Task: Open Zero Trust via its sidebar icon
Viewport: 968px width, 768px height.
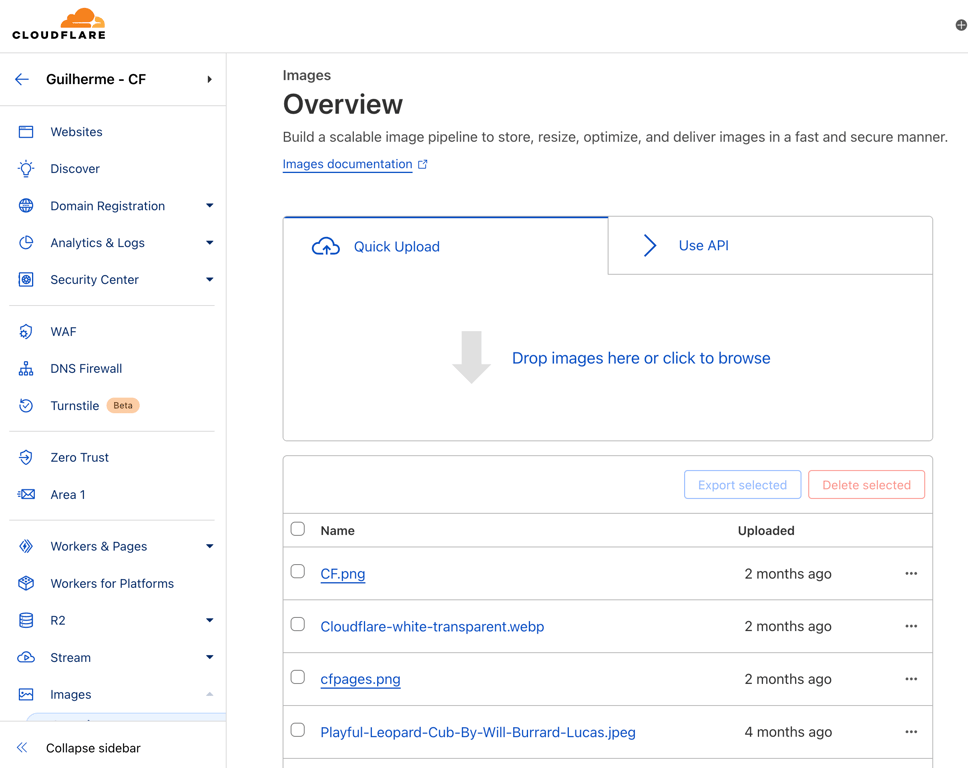Action: 27,457
